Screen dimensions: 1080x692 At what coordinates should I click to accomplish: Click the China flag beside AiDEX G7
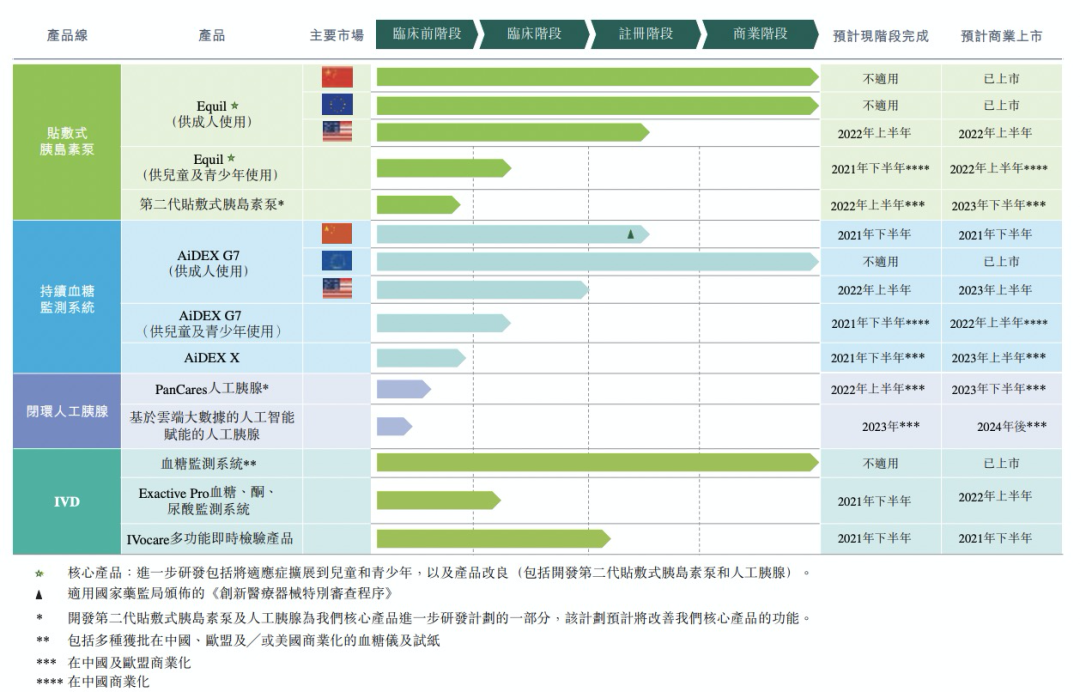coord(337,233)
